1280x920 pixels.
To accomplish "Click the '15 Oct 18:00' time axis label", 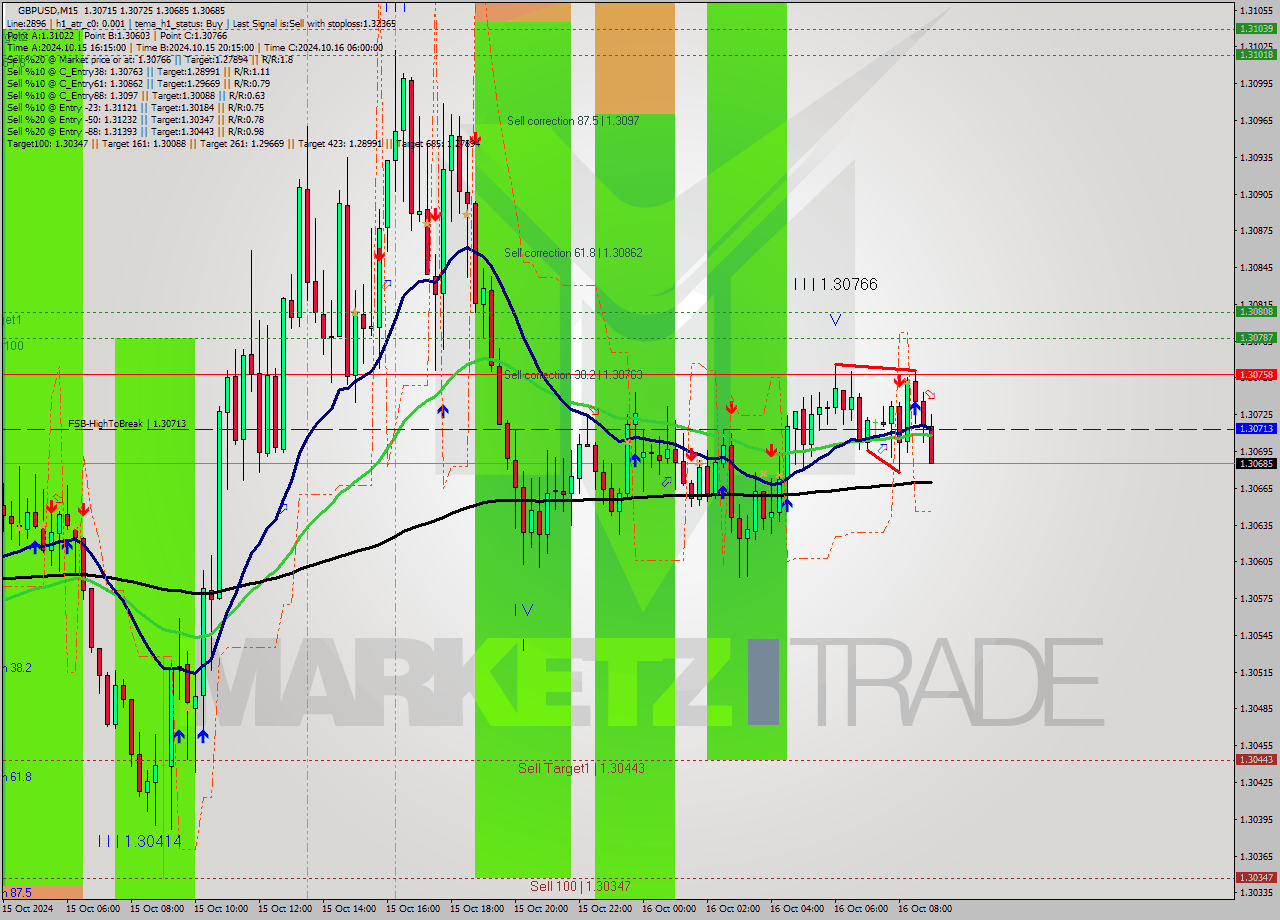I will coord(477,909).
